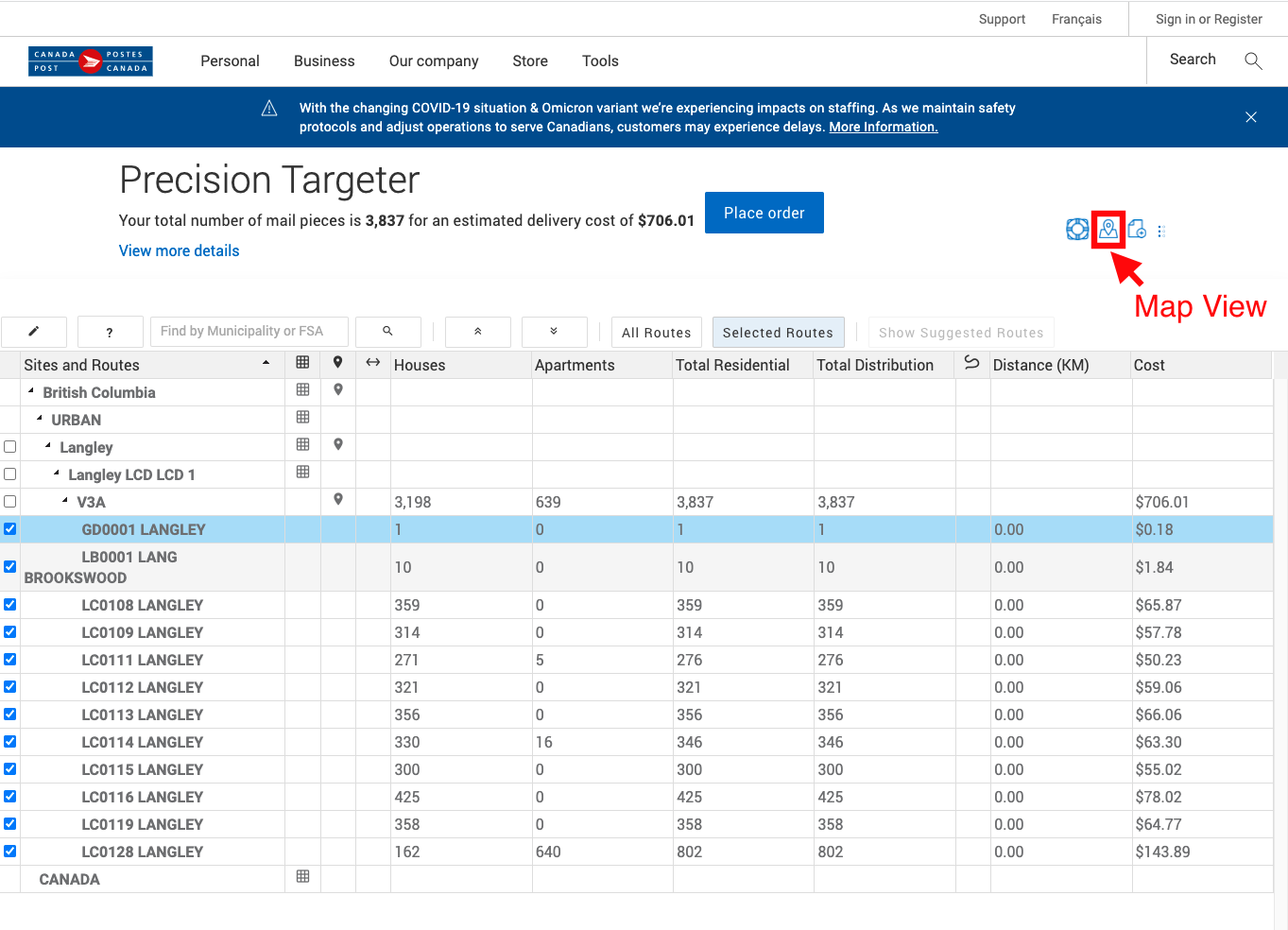Click the search button beside the Municipality field

[387, 332]
